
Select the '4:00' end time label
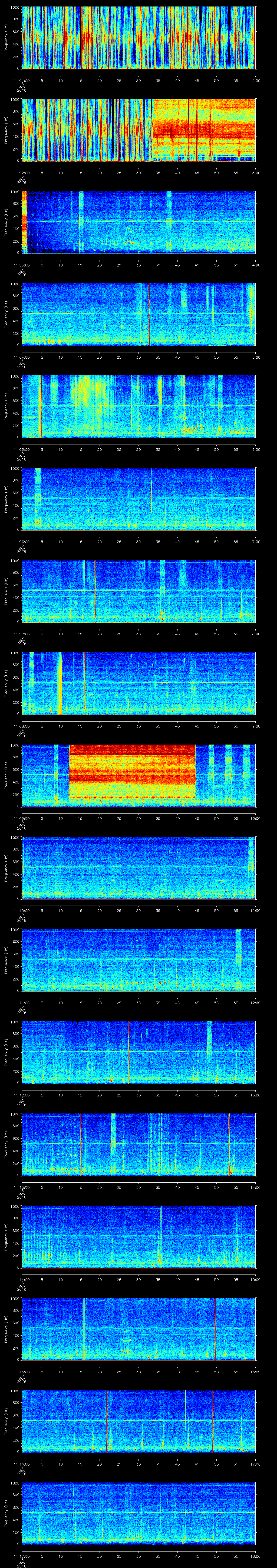point(256,265)
